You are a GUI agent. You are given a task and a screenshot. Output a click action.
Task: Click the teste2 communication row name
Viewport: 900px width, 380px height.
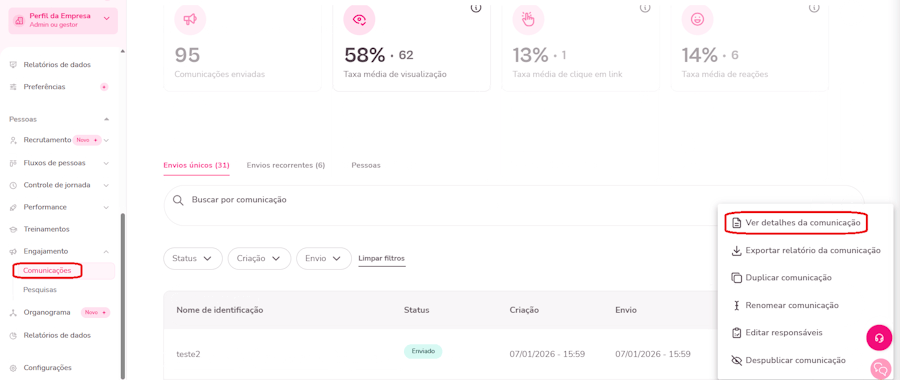click(x=188, y=354)
